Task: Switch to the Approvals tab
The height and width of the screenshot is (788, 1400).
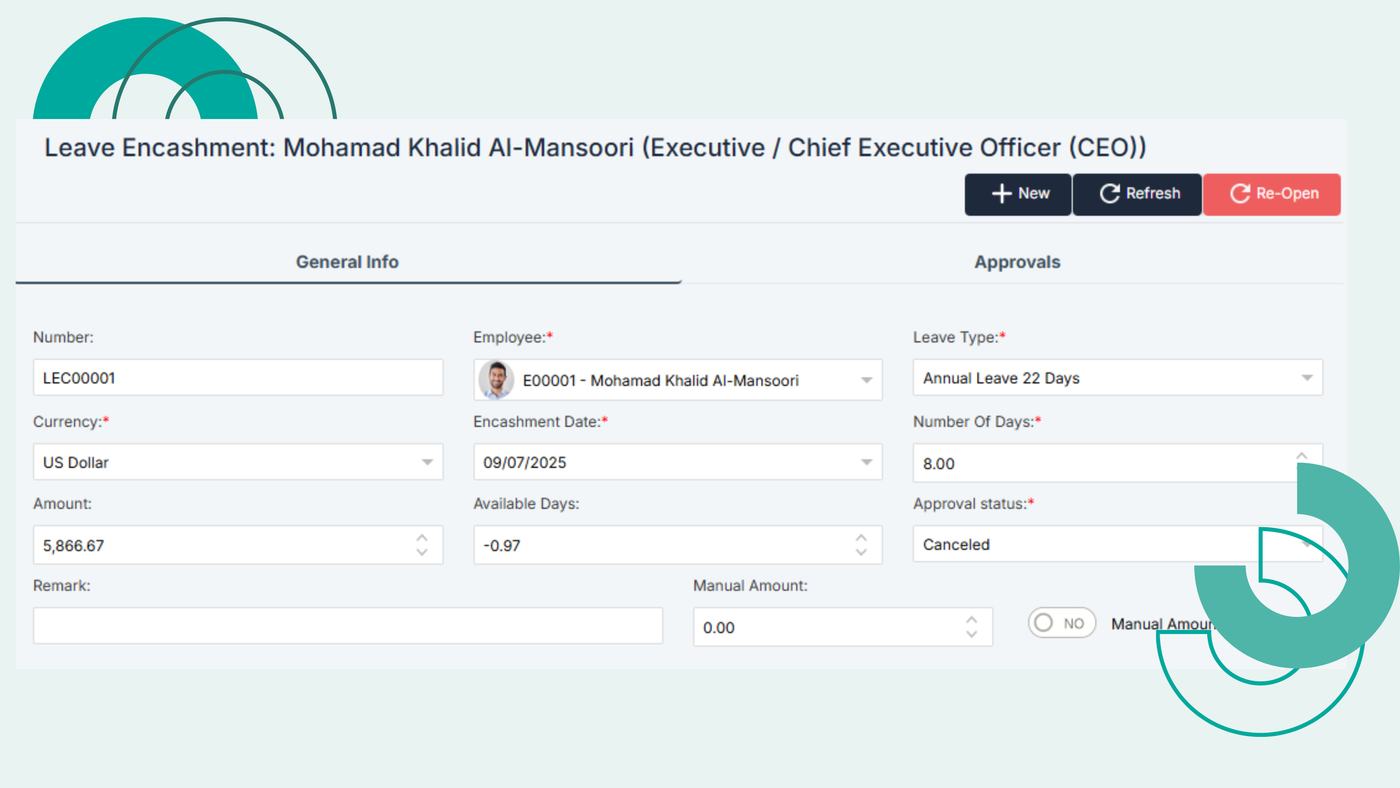Action: (1017, 262)
